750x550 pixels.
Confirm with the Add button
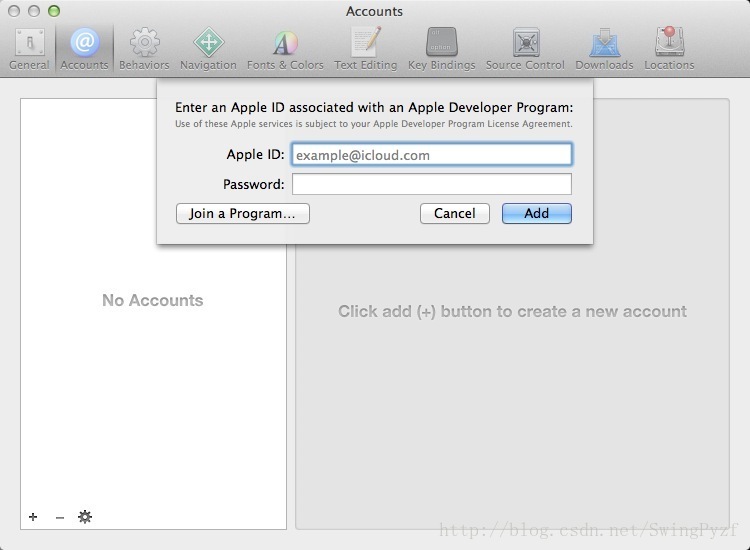click(537, 213)
